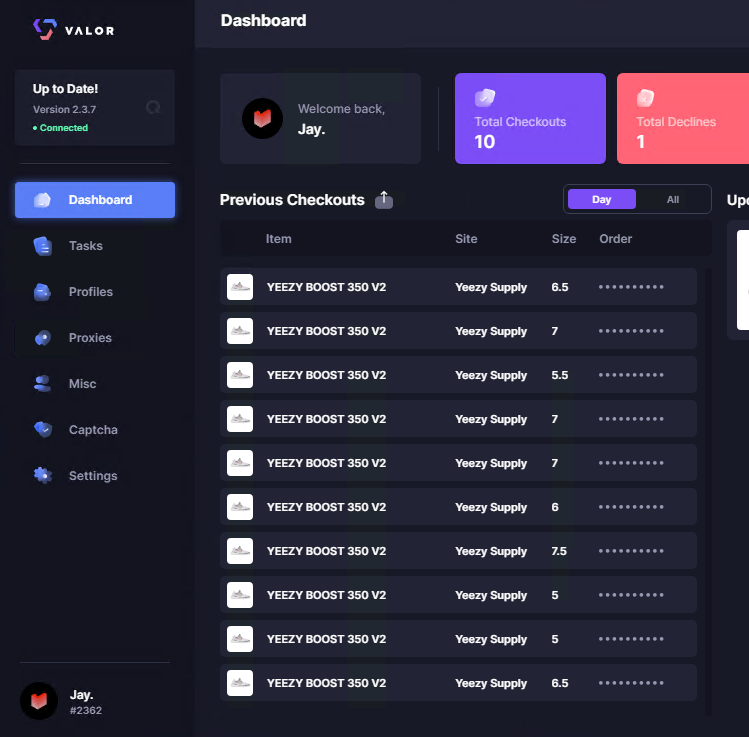Go to the Dashboard page
Image resolution: width=749 pixels, height=737 pixels.
pos(95,200)
